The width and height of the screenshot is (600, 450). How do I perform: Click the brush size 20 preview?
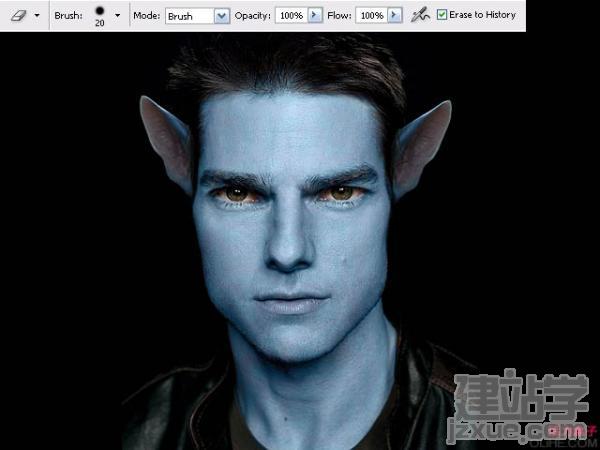coord(100,16)
